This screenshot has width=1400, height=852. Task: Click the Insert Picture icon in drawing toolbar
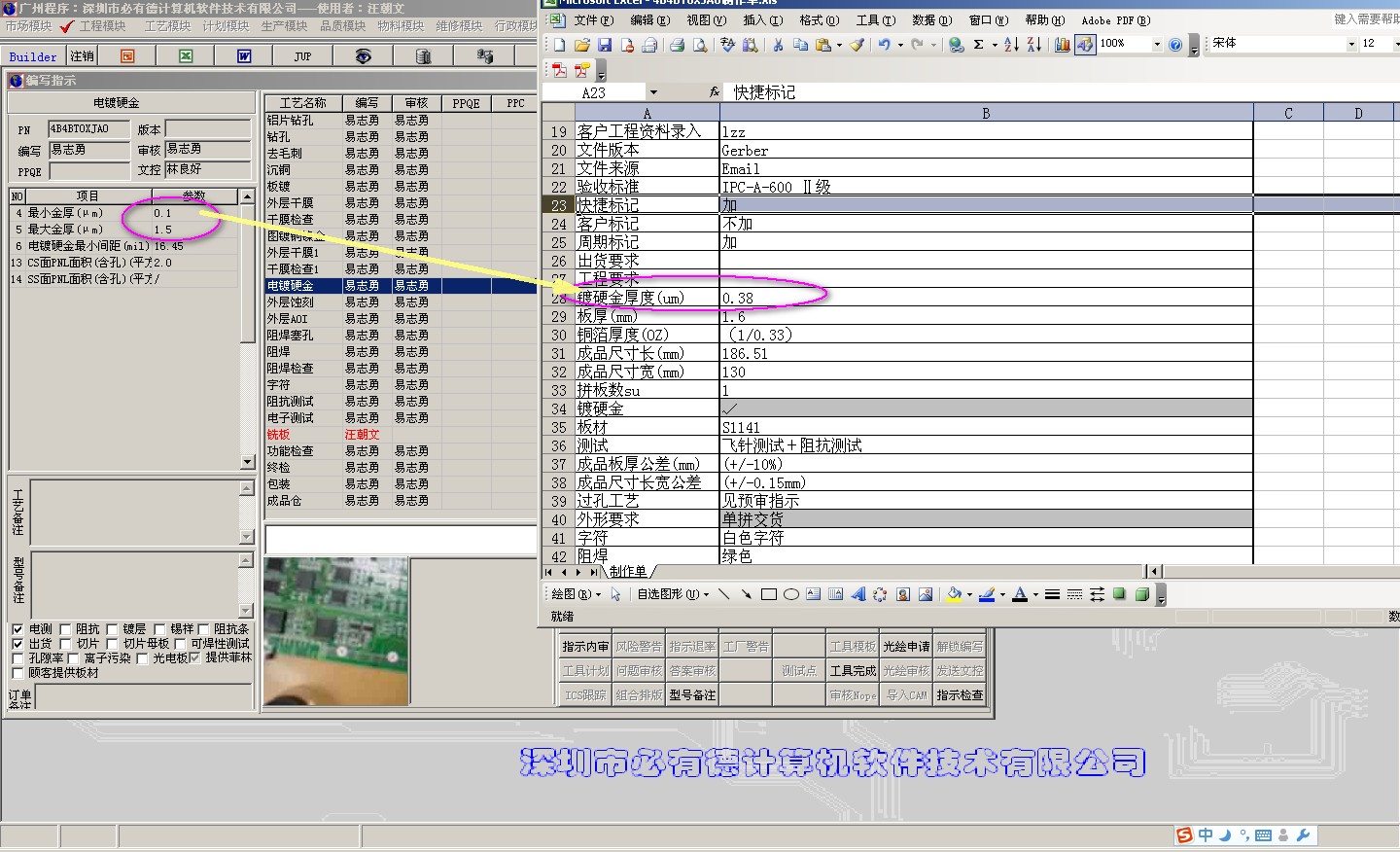pos(926,594)
